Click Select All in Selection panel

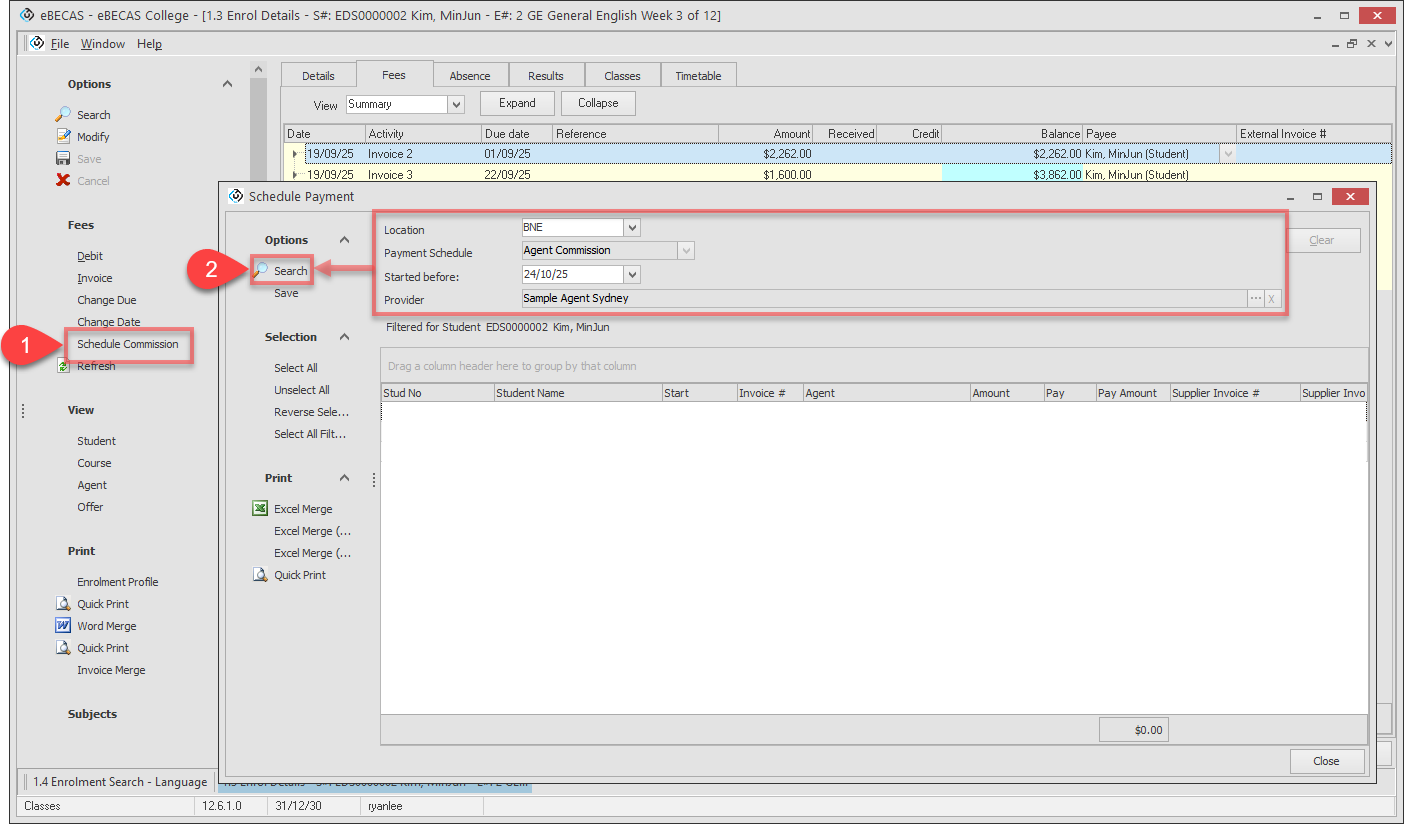[296, 368]
